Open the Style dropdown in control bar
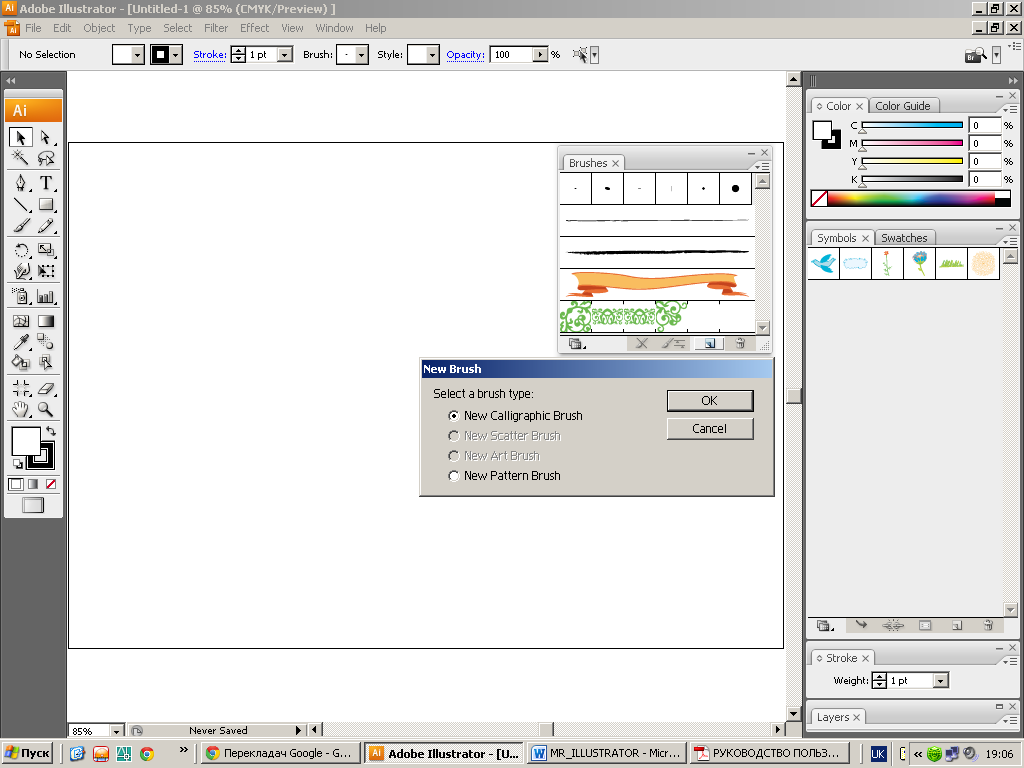Image resolution: width=1024 pixels, height=768 pixels. click(x=432, y=55)
